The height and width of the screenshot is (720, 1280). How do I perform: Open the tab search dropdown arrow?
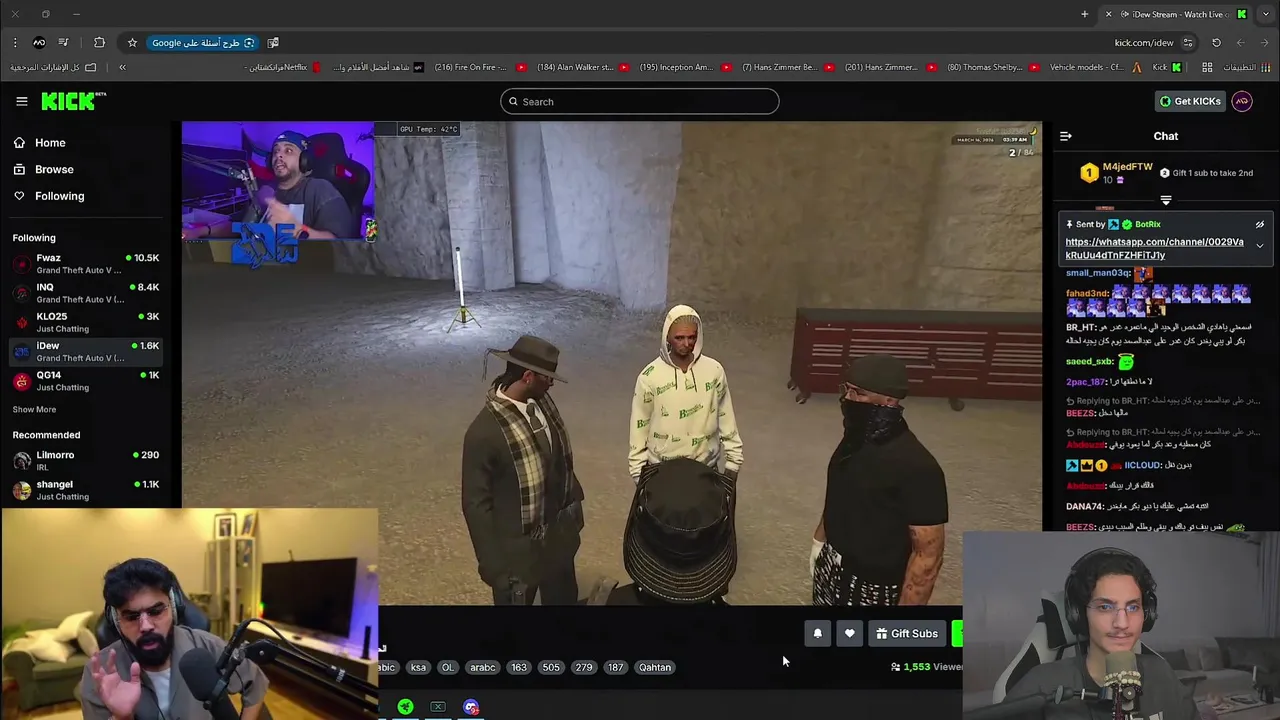point(1265,14)
